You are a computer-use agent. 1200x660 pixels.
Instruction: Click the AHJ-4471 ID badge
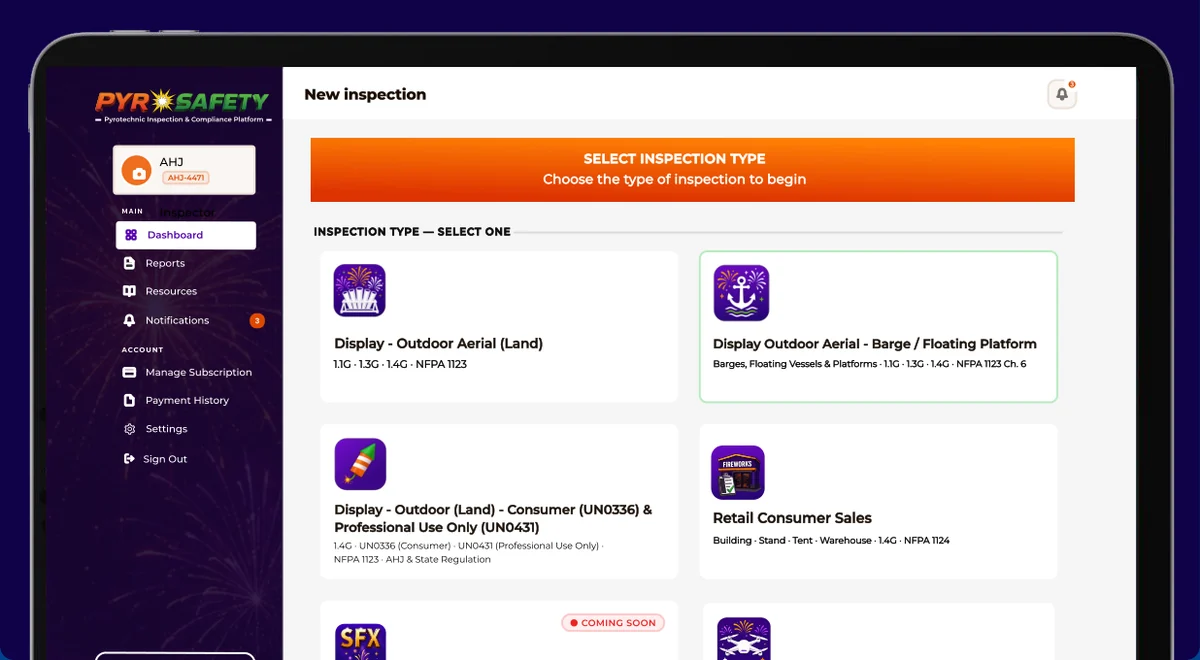[x=185, y=178]
